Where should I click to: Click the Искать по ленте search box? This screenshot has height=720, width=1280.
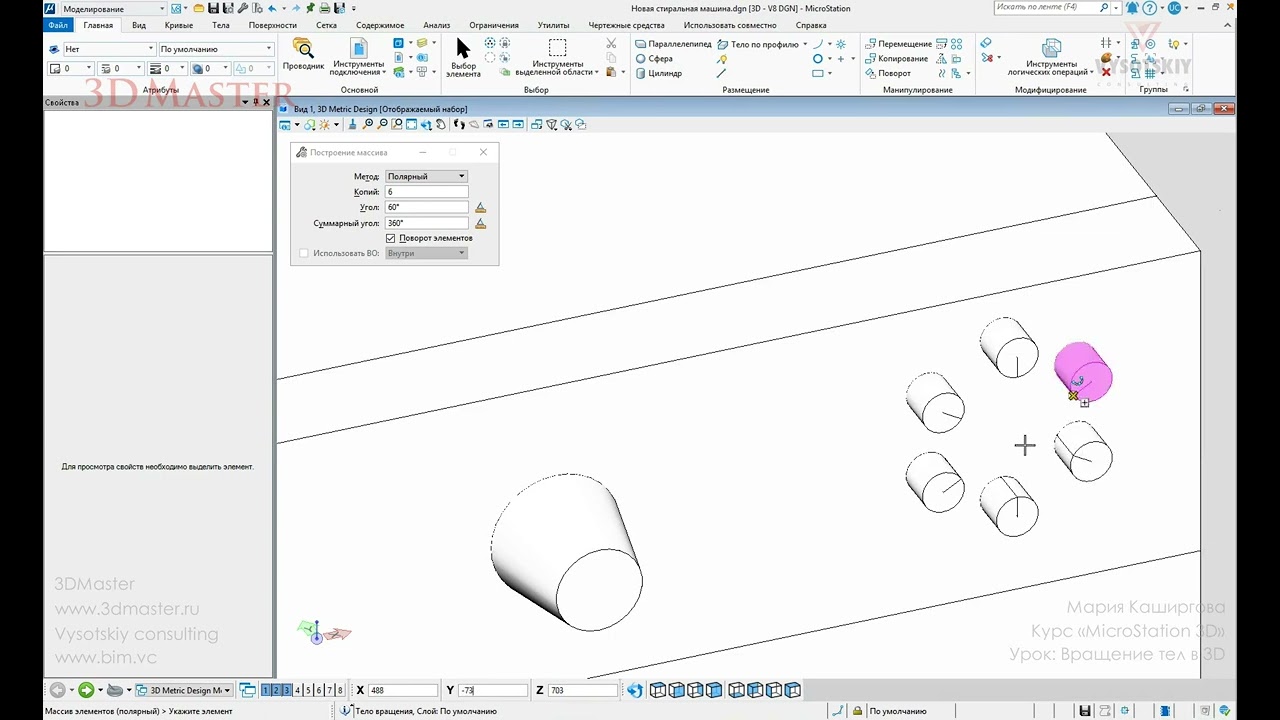click(x=1053, y=8)
